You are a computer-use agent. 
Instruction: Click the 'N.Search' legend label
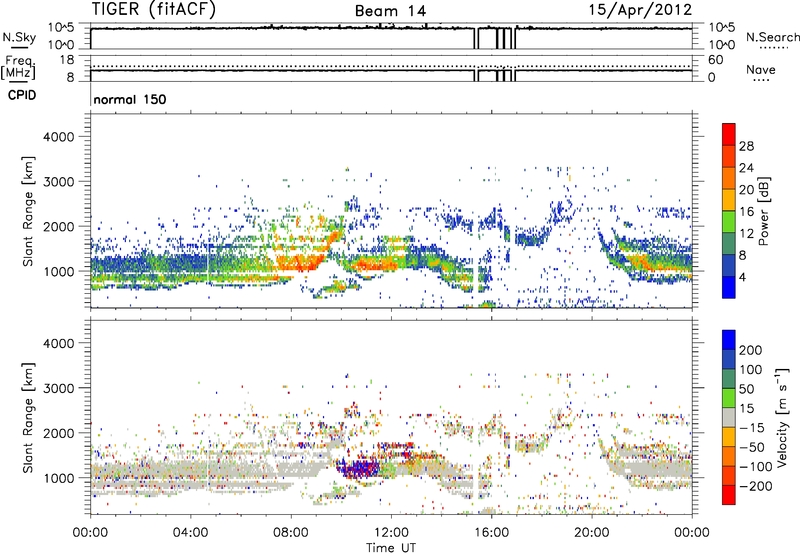(x=773, y=37)
